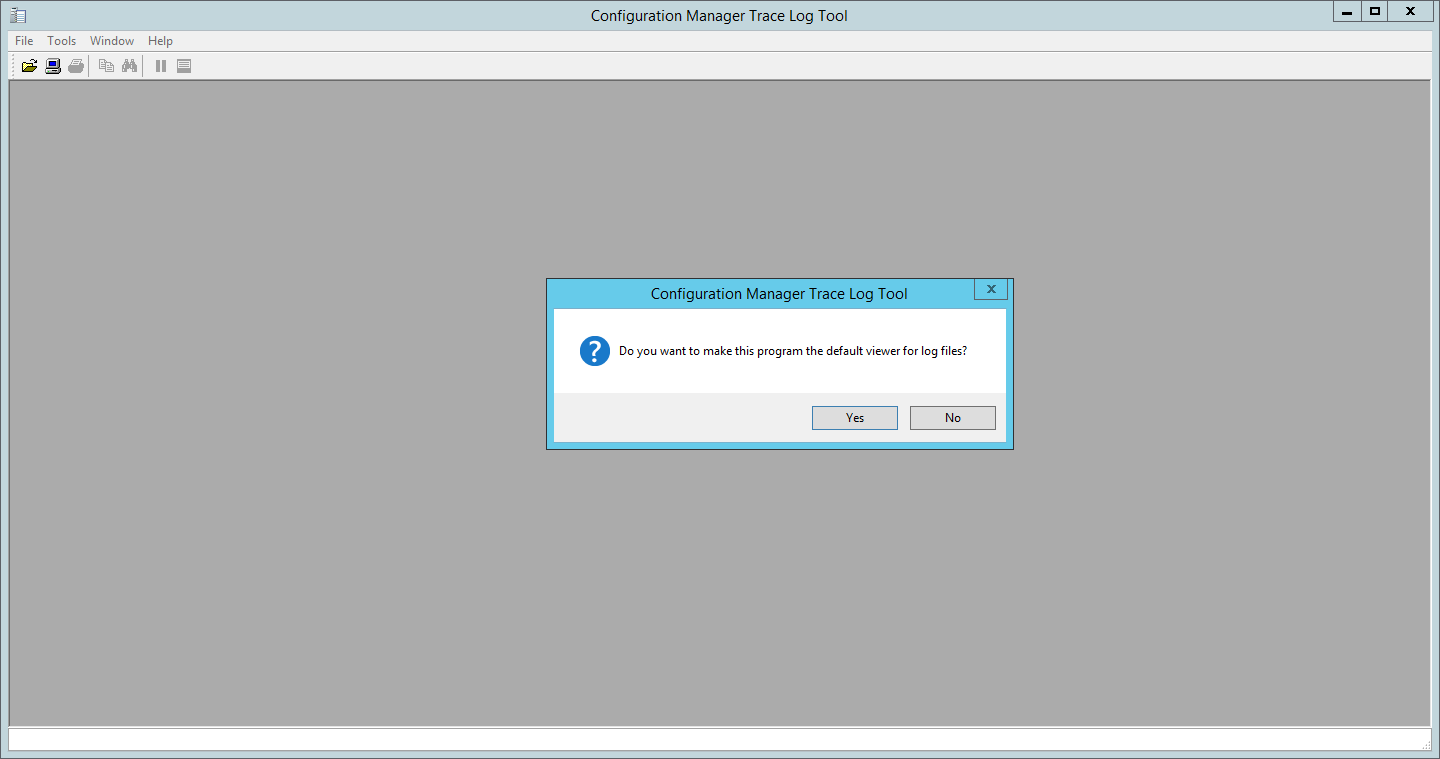Viewport: 1440px width, 759px height.
Task: Open the File menu
Action: [x=24, y=41]
